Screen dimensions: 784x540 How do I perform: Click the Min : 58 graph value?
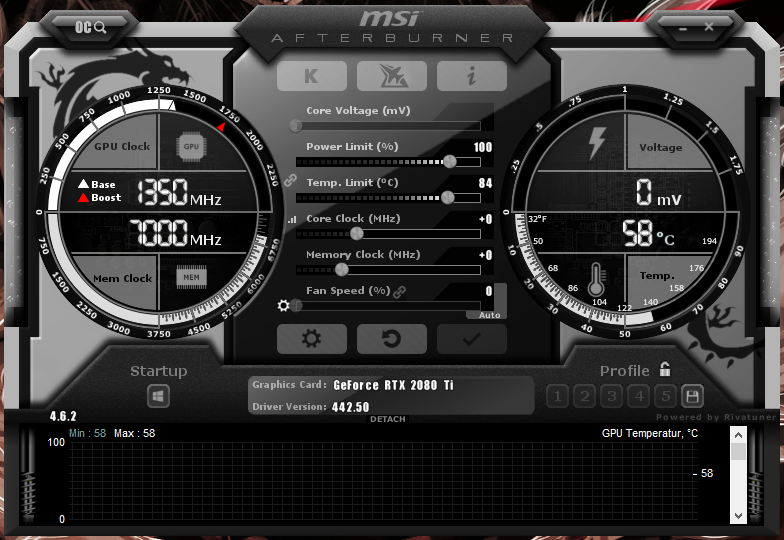point(88,433)
